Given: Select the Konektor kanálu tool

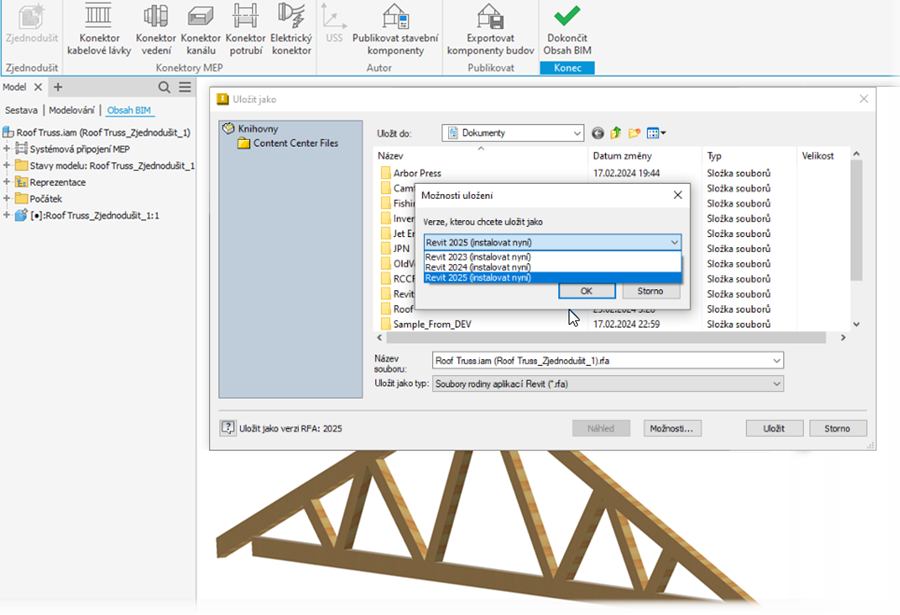Looking at the screenshot, I should [x=200, y=30].
